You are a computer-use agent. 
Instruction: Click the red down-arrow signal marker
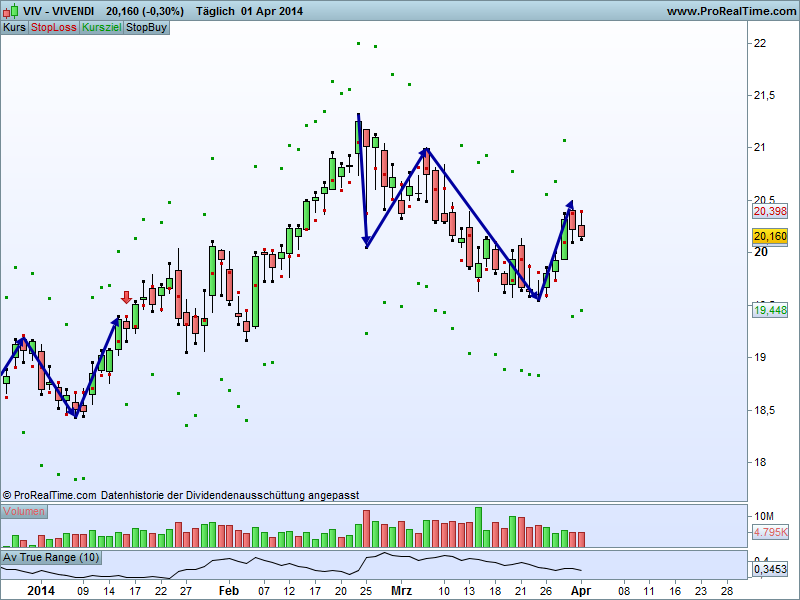(127, 297)
